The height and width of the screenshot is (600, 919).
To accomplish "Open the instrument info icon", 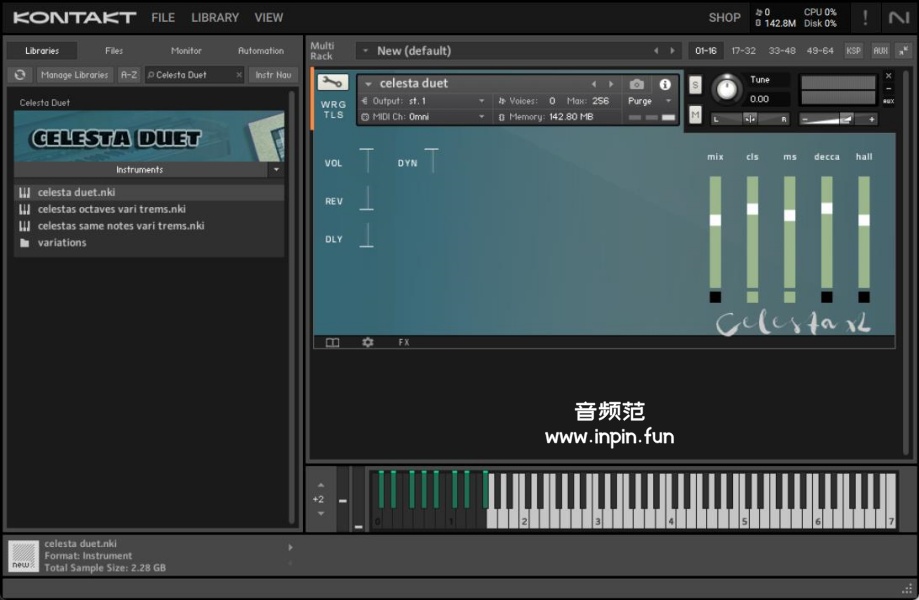I will pos(665,84).
